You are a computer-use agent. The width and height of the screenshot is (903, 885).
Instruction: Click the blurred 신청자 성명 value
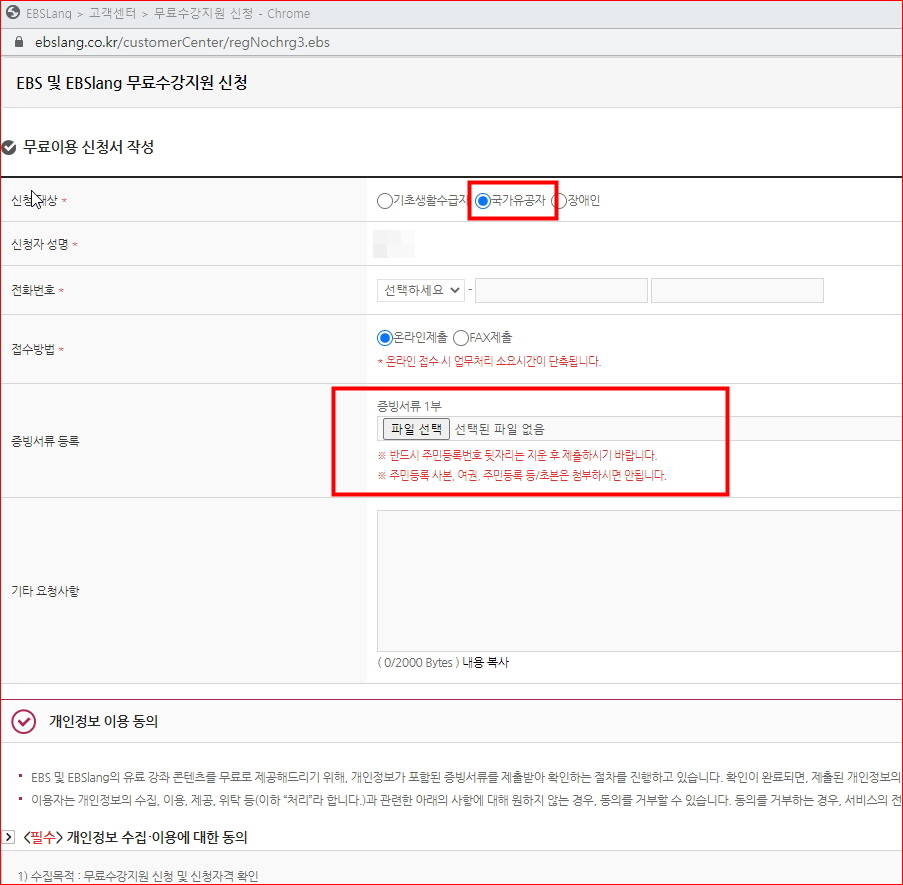pyautogui.click(x=393, y=245)
